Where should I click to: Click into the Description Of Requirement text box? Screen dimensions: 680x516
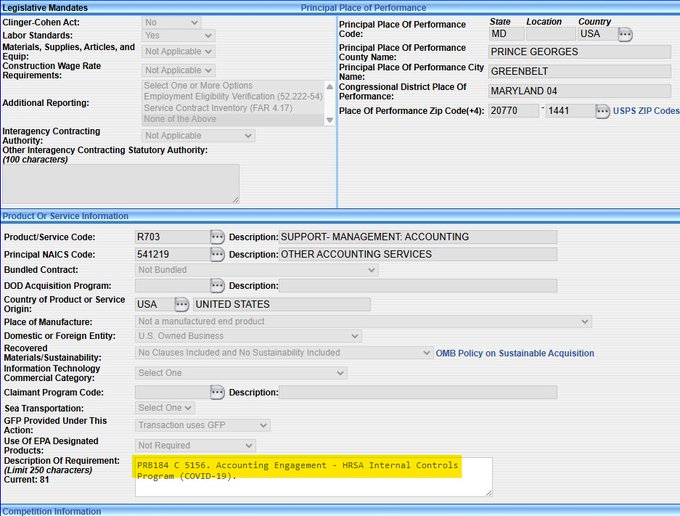313,477
